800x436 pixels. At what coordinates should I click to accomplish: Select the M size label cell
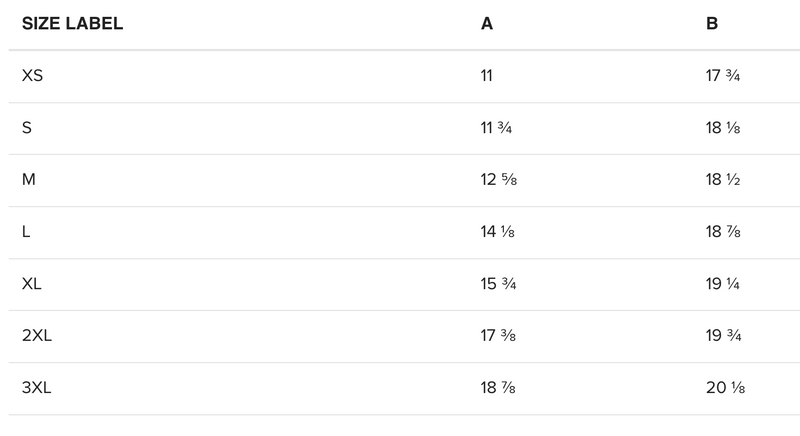click(29, 180)
